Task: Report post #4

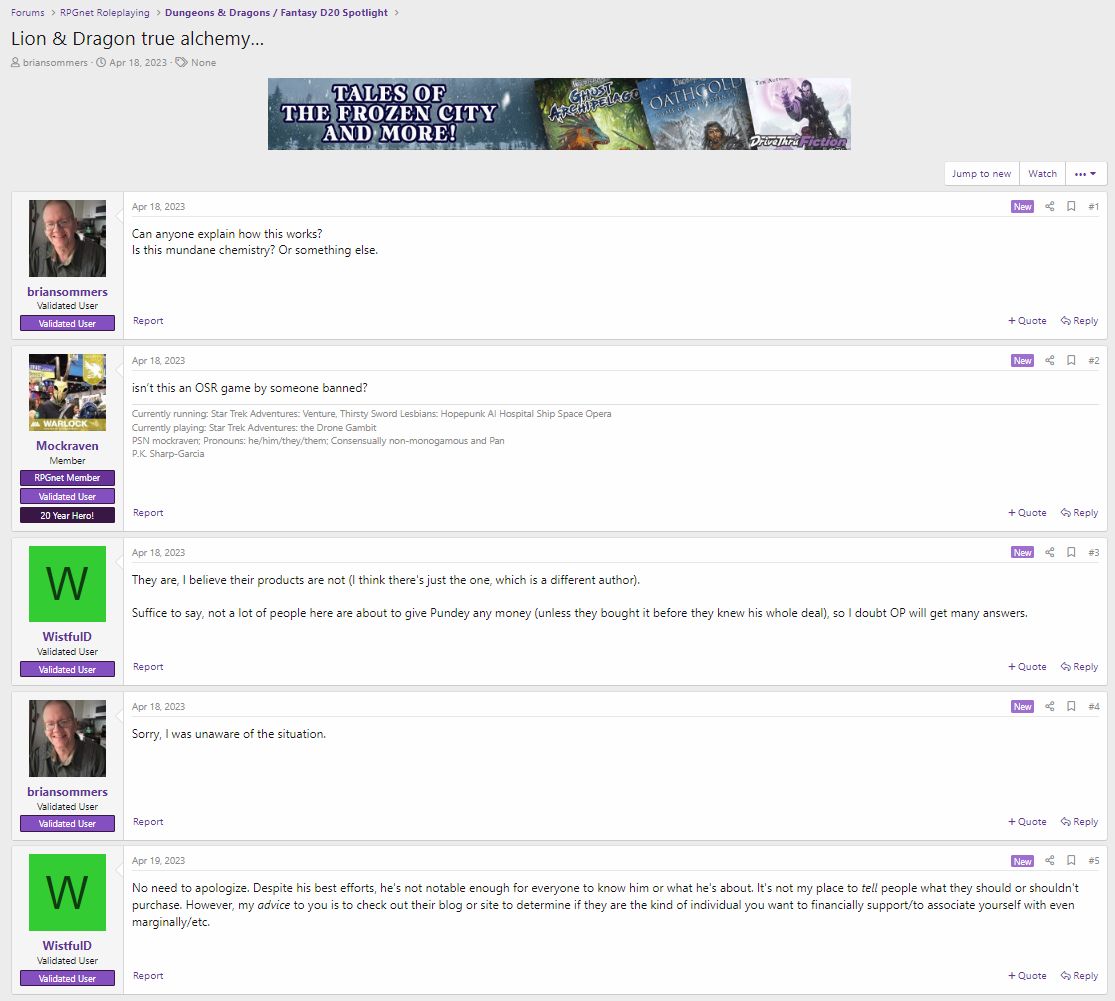Action: 148,822
